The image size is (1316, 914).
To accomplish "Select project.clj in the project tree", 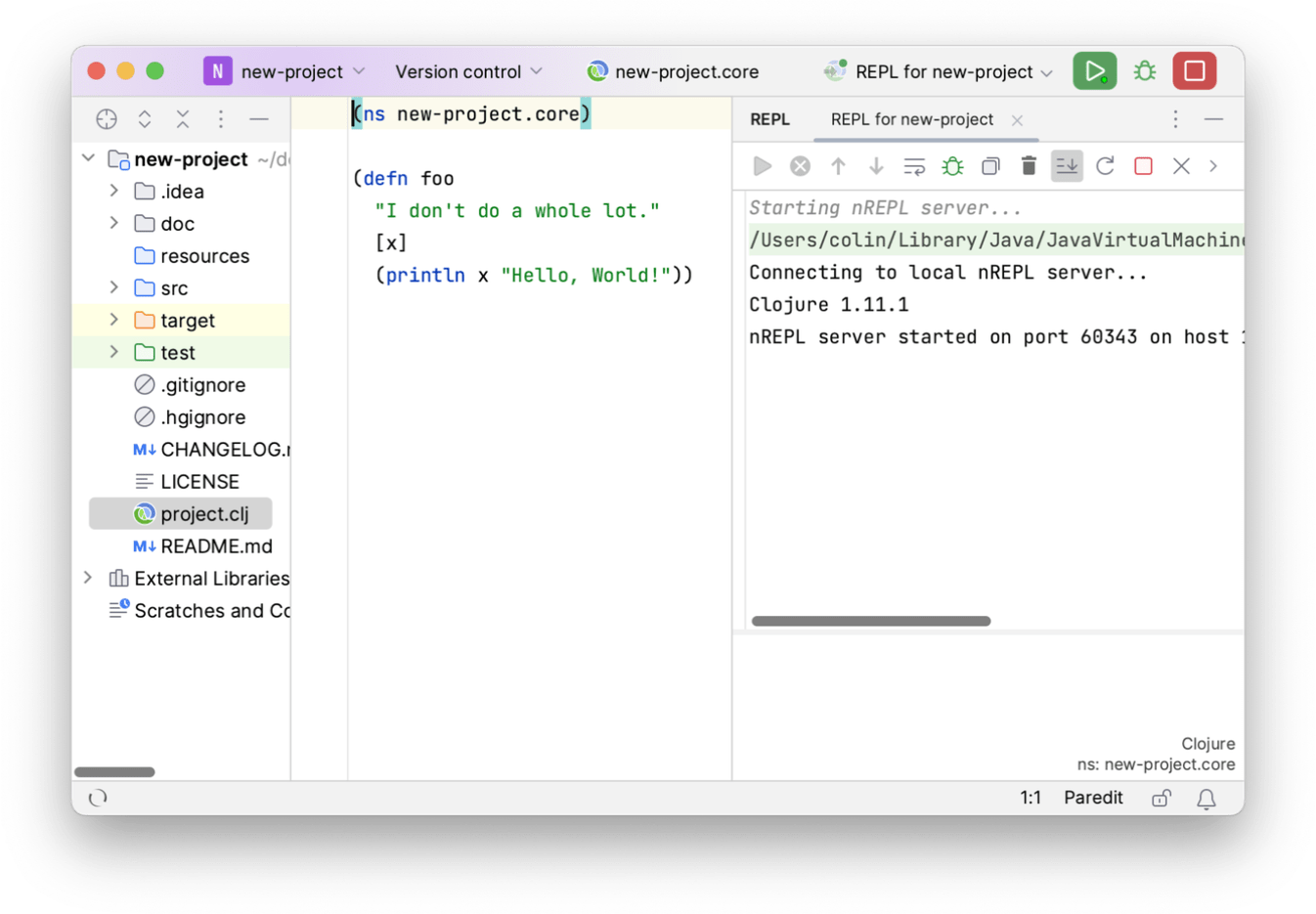I will click(x=181, y=513).
